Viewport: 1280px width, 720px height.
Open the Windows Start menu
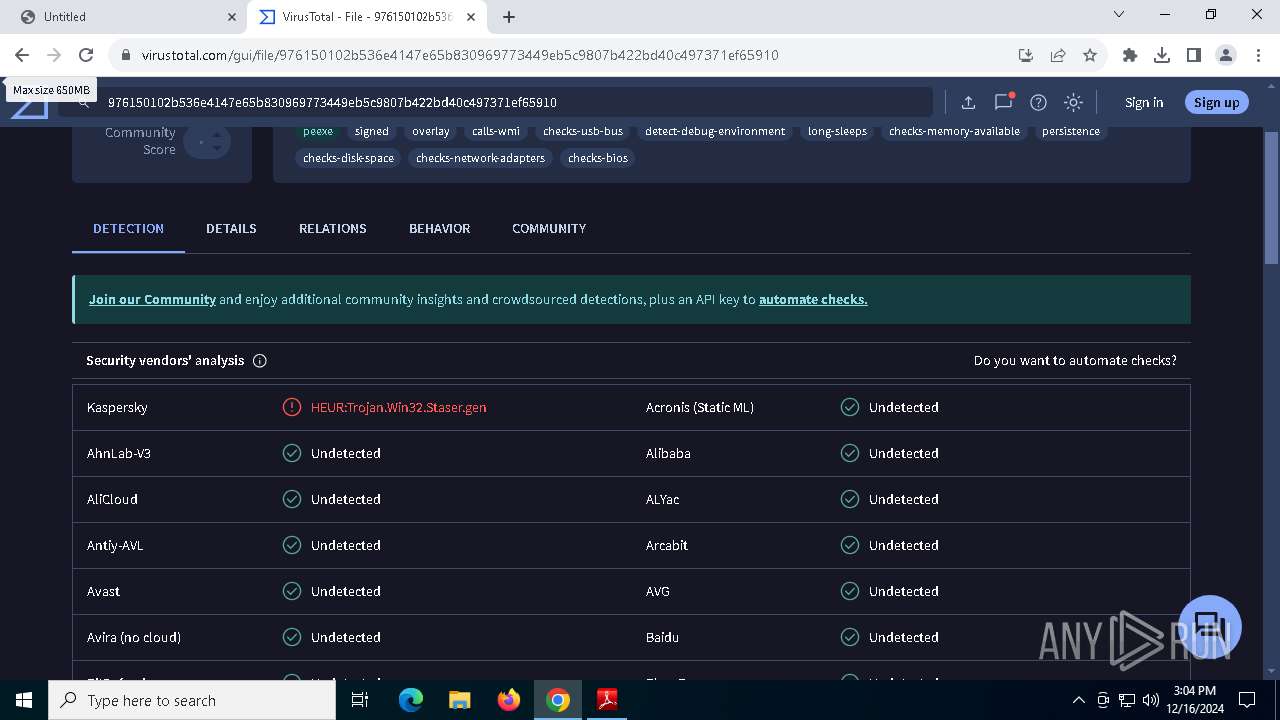(24, 700)
